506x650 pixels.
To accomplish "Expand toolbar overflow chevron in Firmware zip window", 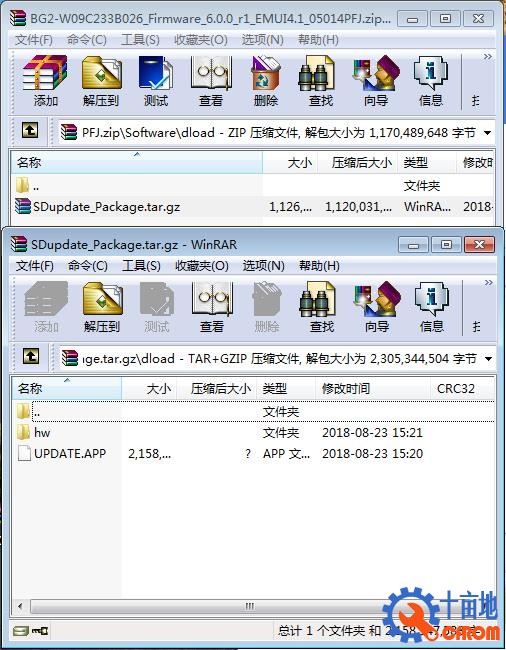I will click(x=488, y=56).
